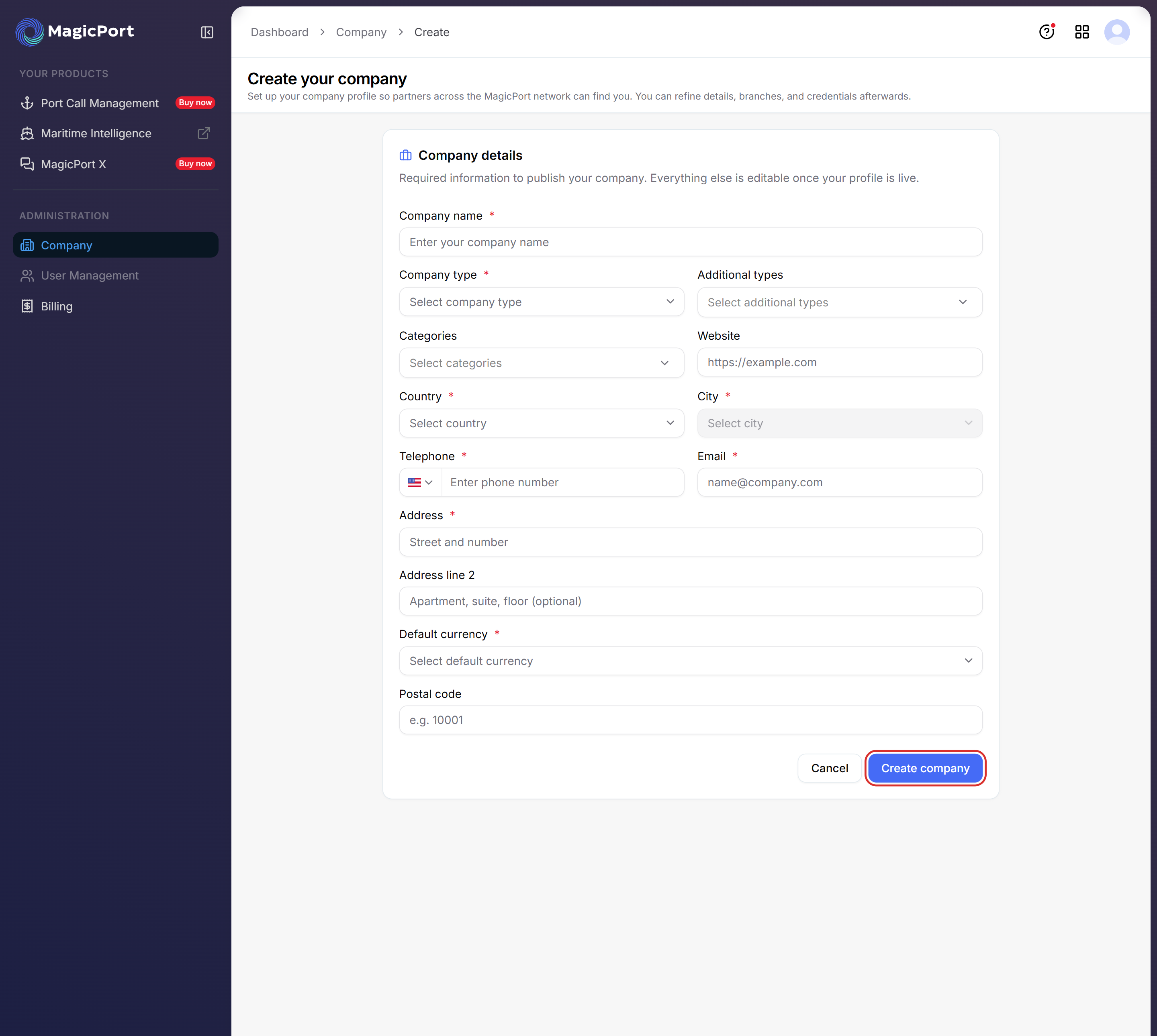This screenshot has width=1157, height=1036.
Task: Click the Port Call Management anchor icon
Action: click(27, 103)
